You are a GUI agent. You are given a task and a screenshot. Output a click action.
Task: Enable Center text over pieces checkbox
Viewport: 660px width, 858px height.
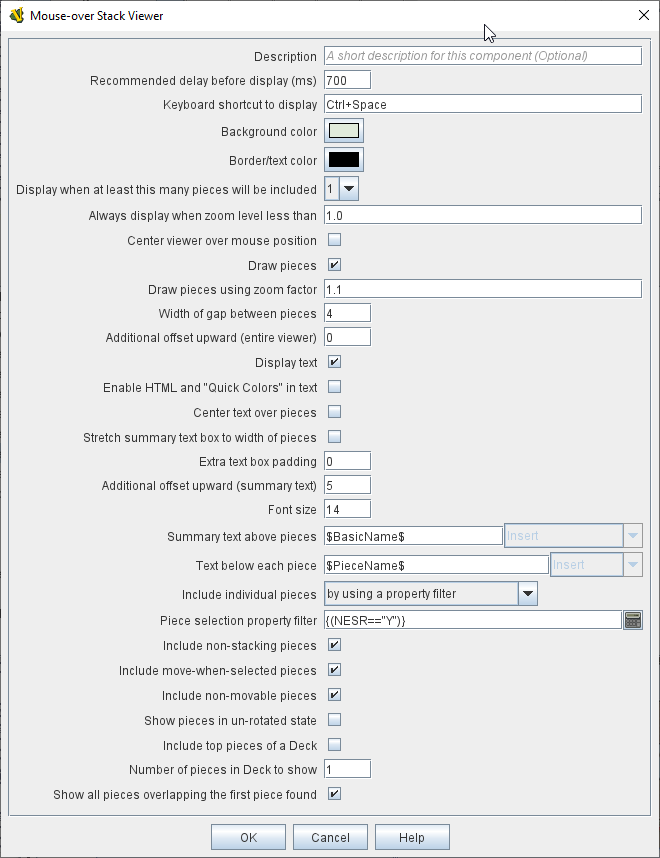(x=334, y=411)
